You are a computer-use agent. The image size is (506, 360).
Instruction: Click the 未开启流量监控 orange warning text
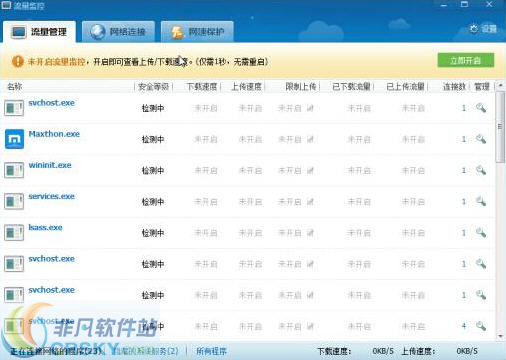pos(56,62)
